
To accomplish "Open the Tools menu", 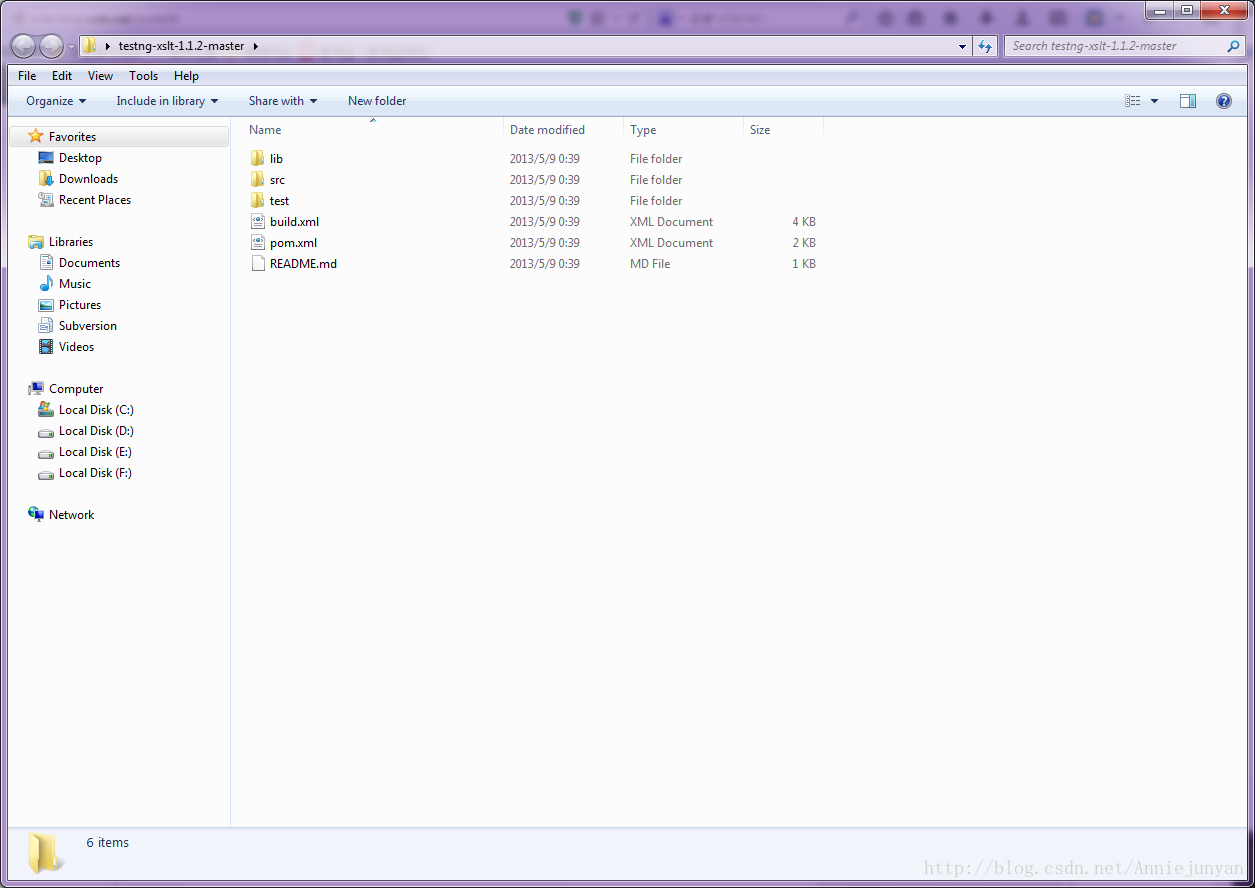I will click(143, 76).
